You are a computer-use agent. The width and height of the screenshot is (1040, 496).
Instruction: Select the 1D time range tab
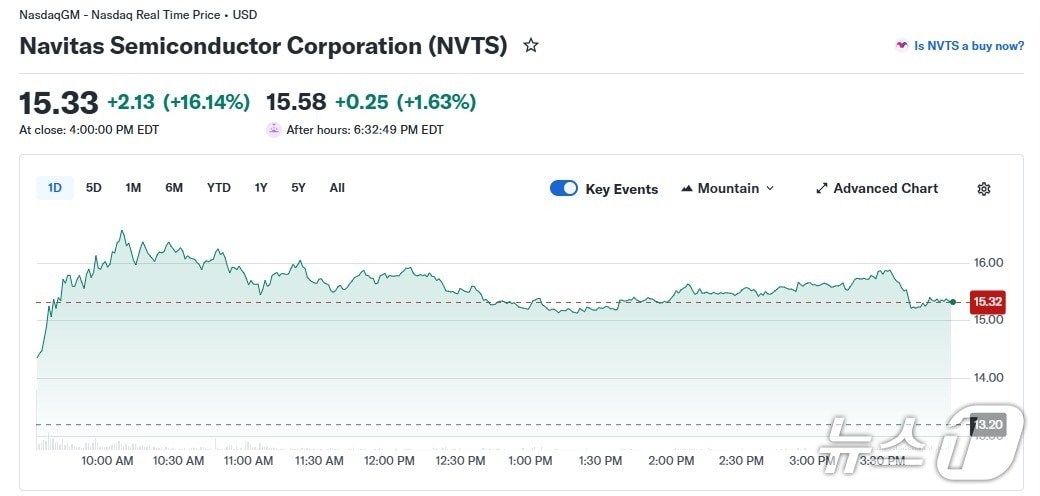pos(55,188)
